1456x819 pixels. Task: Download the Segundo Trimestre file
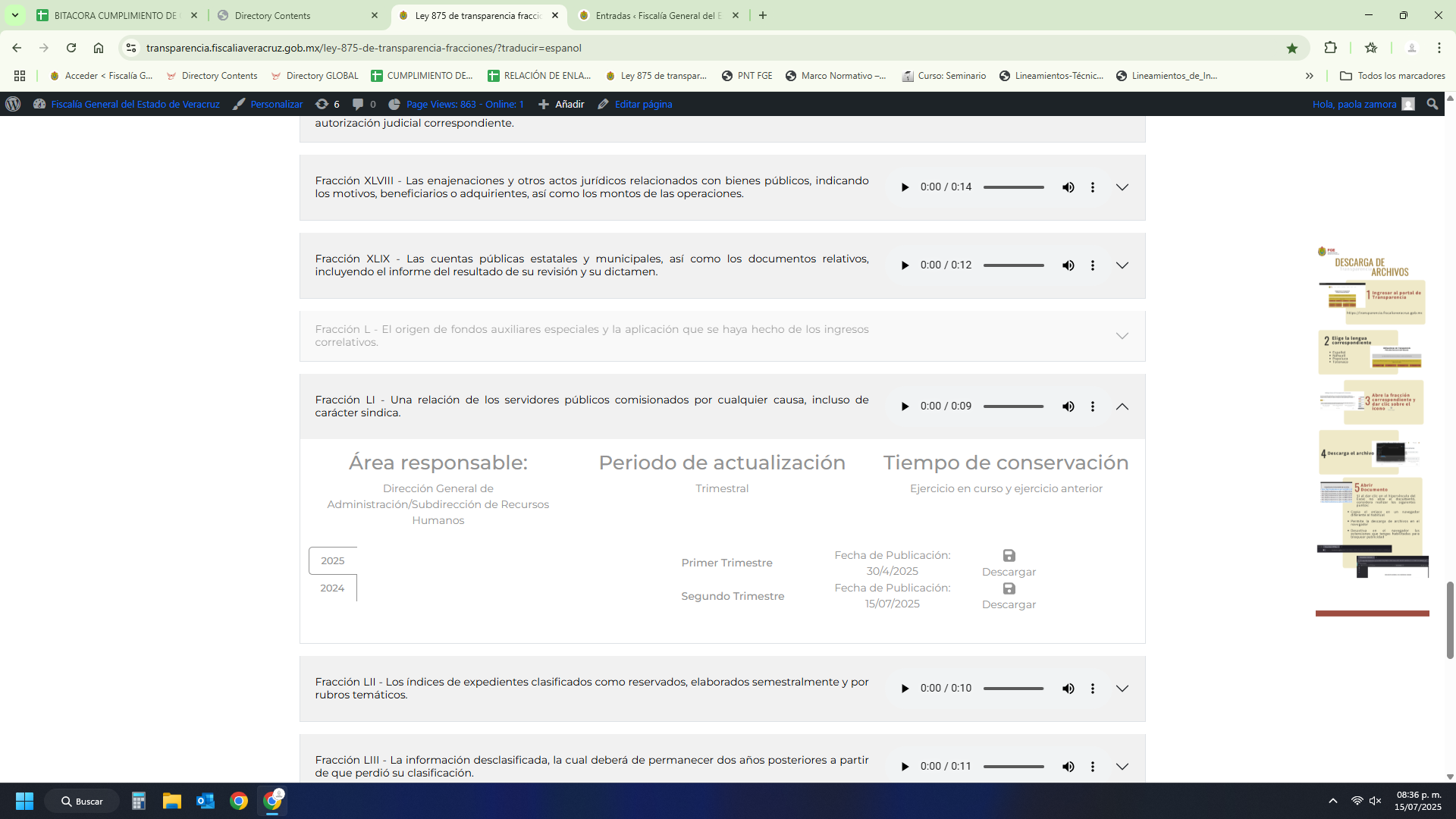[1009, 595]
